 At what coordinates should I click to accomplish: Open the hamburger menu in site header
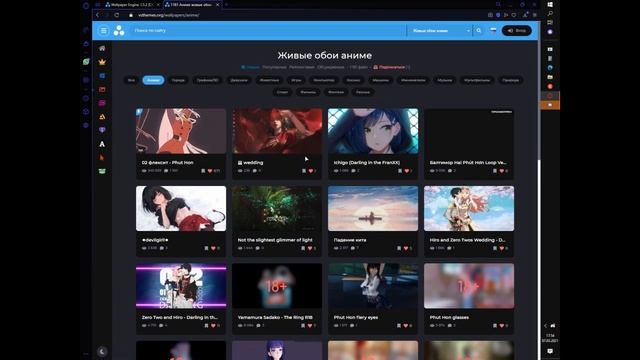coord(103,31)
